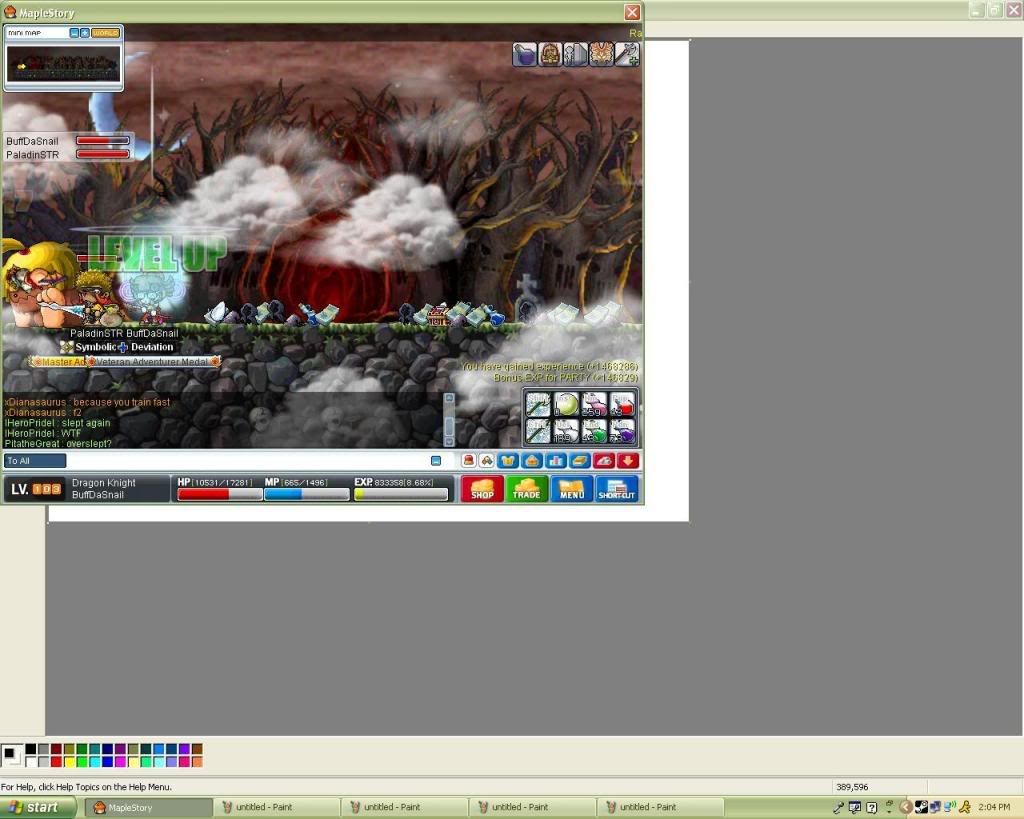Click the chat text input field
The height and width of the screenshot is (819, 1024).
click(x=248, y=461)
